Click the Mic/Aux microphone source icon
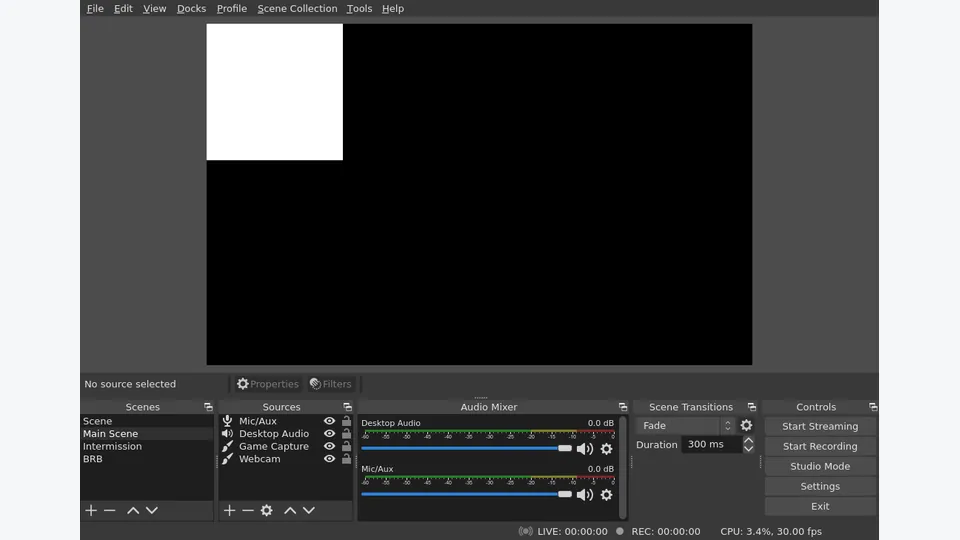 tap(227, 421)
